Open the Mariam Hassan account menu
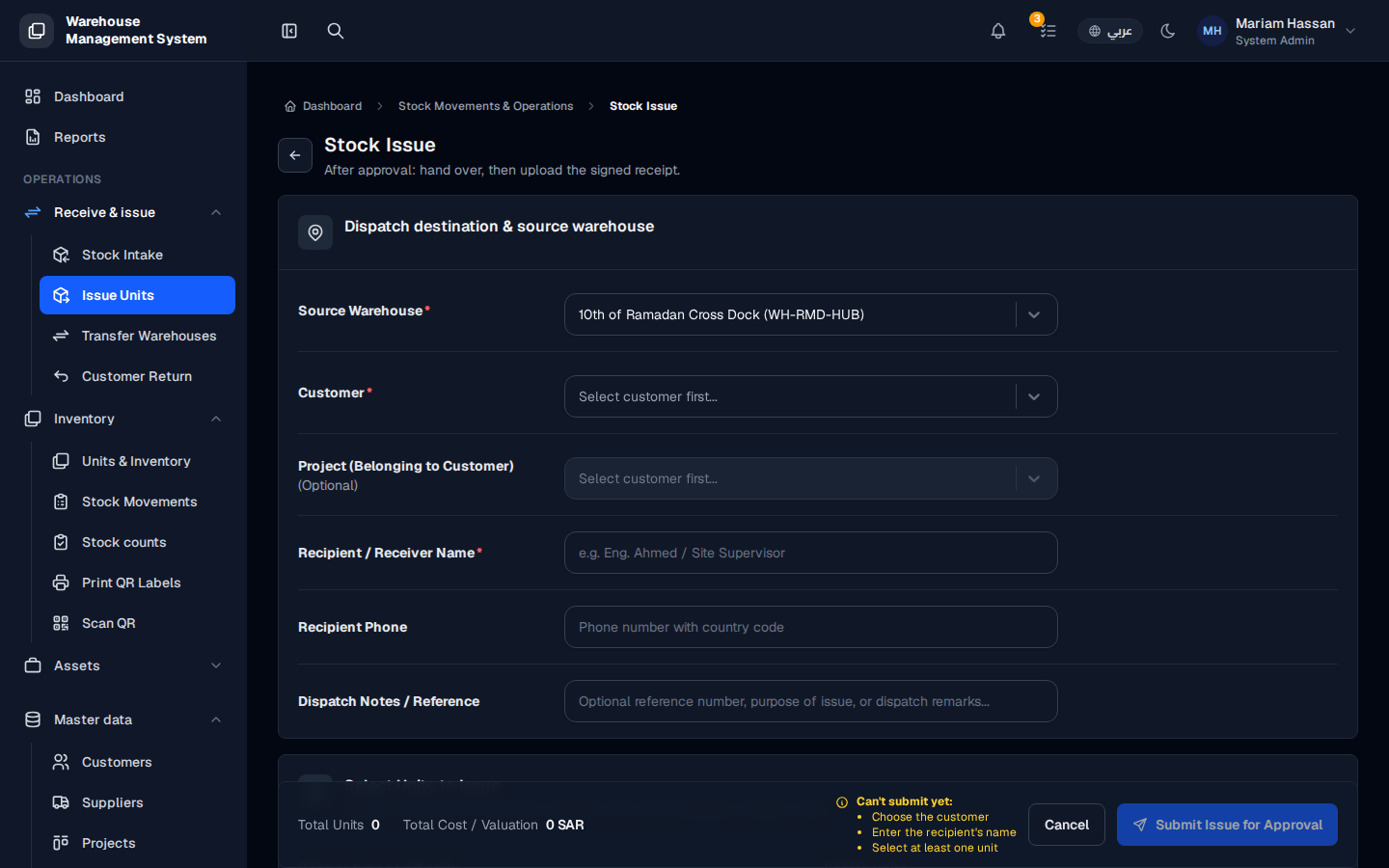 1277,31
